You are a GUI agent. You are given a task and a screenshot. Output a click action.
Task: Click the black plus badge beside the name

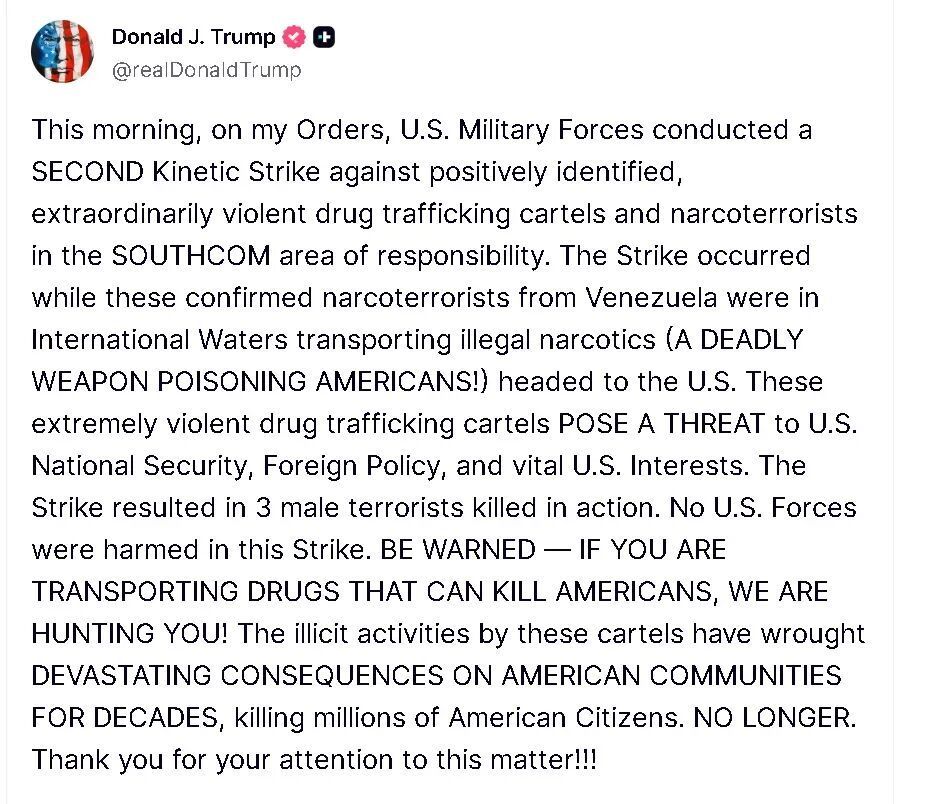(324, 38)
